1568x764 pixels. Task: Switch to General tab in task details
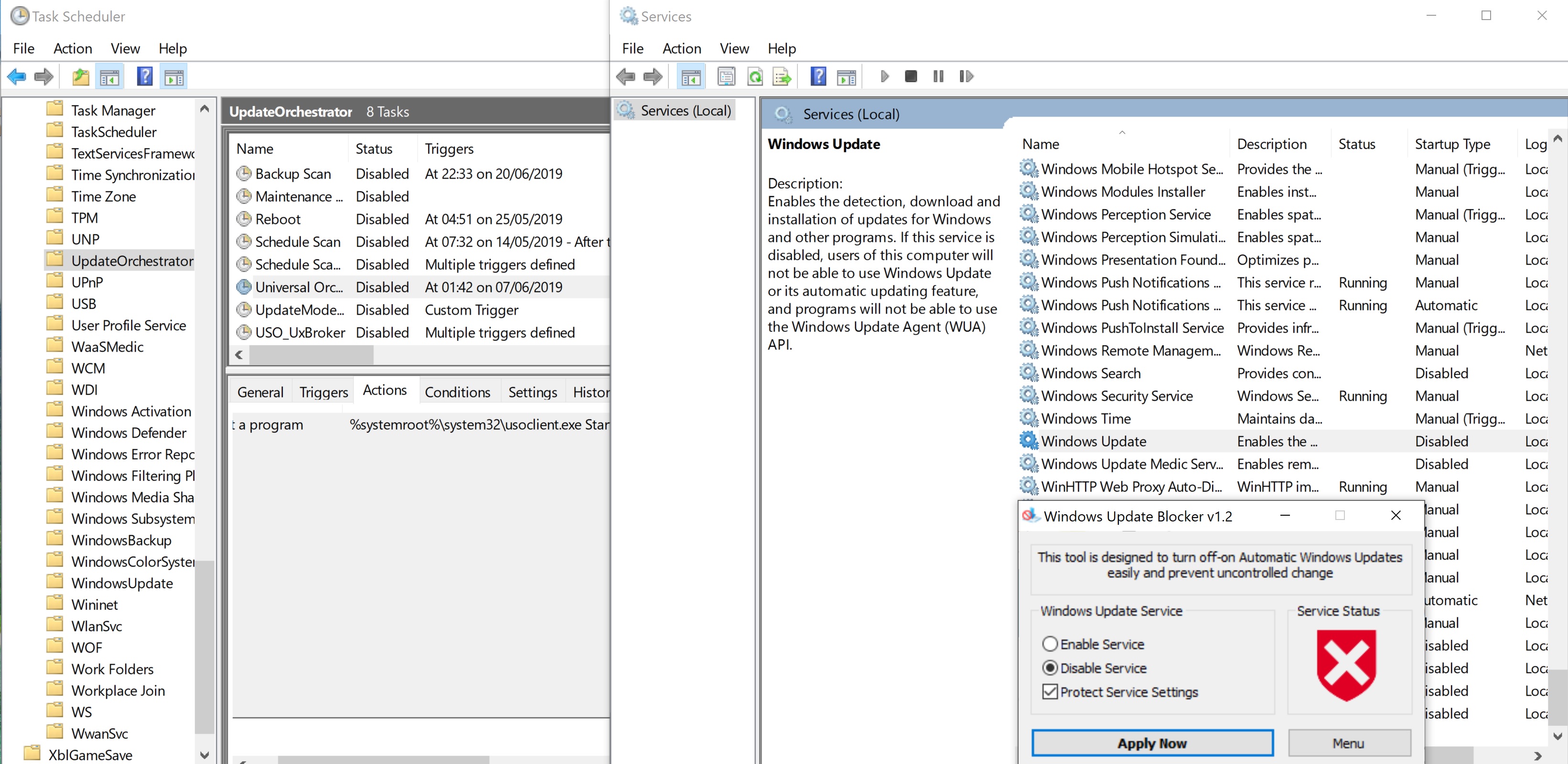[x=260, y=392]
